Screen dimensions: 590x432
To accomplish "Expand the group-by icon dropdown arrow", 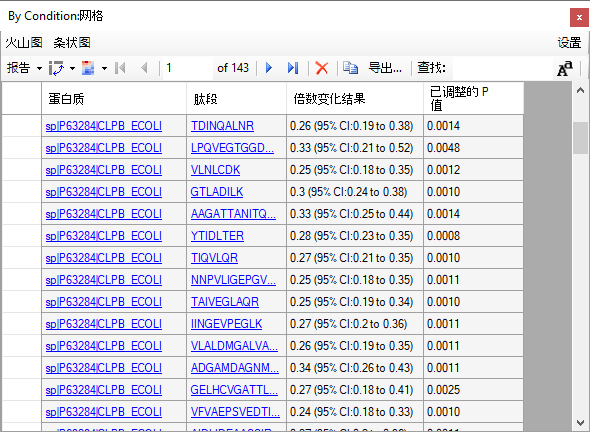I will [72, 68].
